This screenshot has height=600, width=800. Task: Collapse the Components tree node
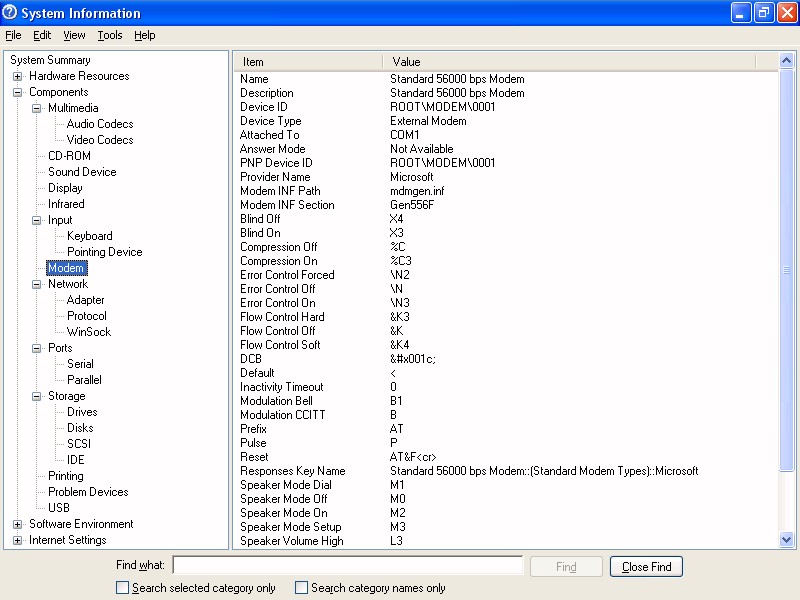(18, 92)
